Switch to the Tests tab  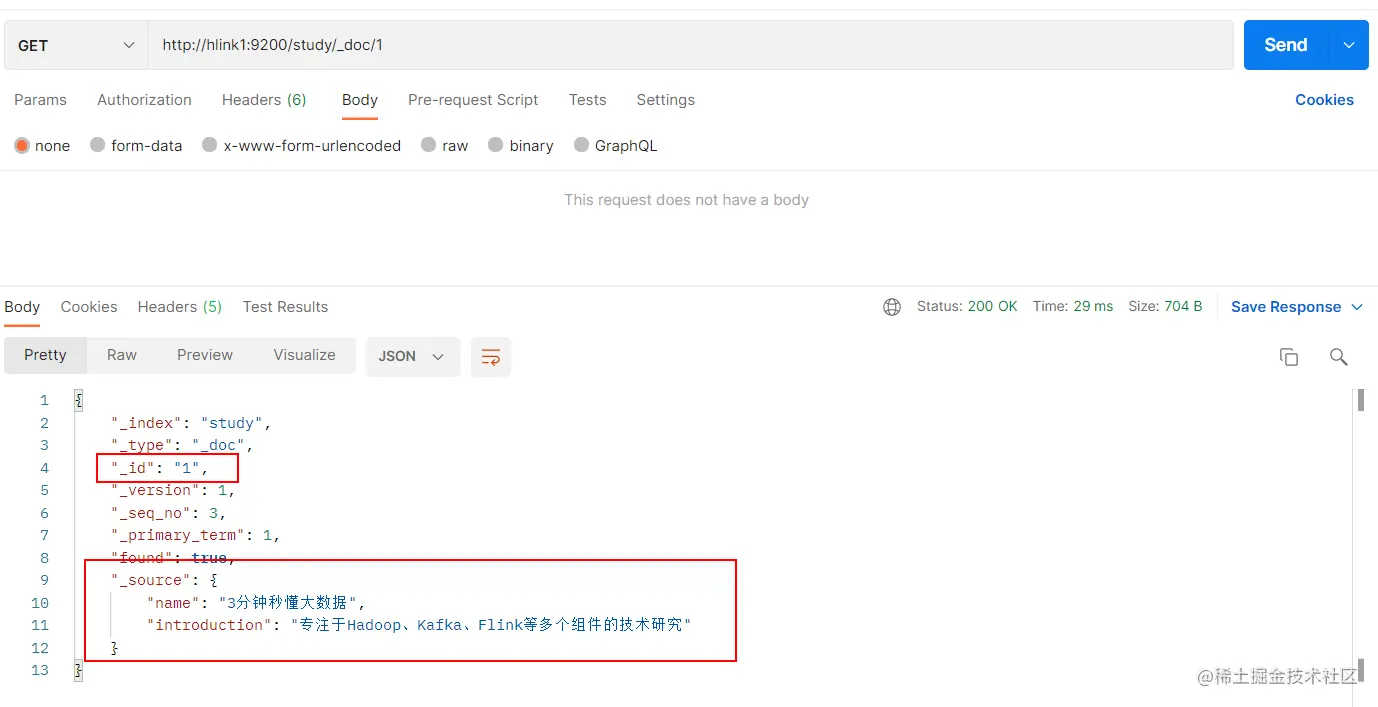pos(588,100)
